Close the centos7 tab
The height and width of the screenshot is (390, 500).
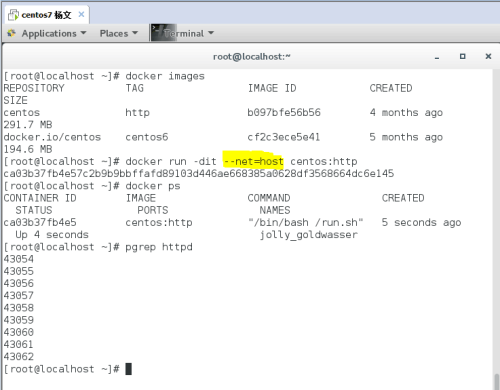point(81,15)
